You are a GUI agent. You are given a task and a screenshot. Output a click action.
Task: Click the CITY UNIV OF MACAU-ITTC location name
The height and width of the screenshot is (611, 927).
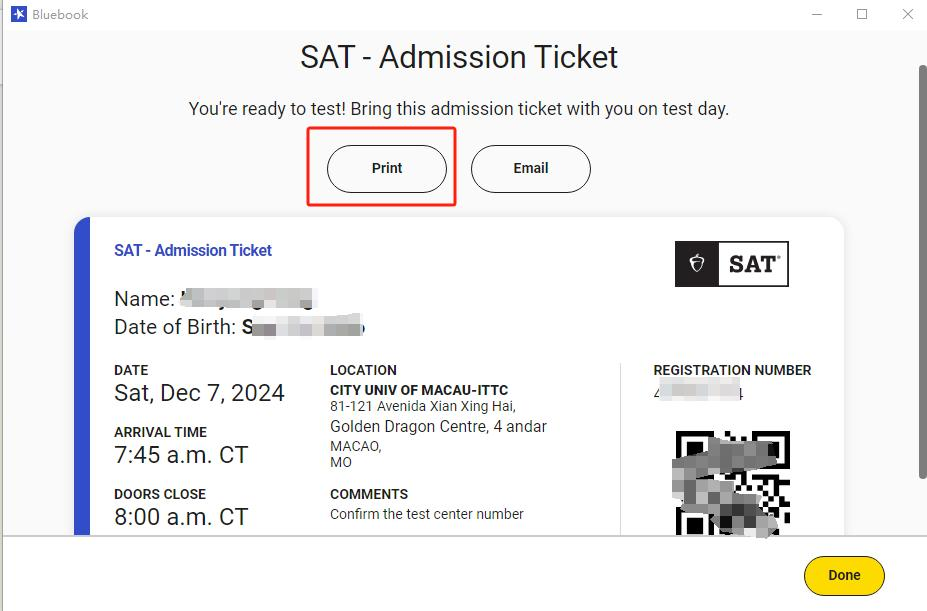point(419,390)
